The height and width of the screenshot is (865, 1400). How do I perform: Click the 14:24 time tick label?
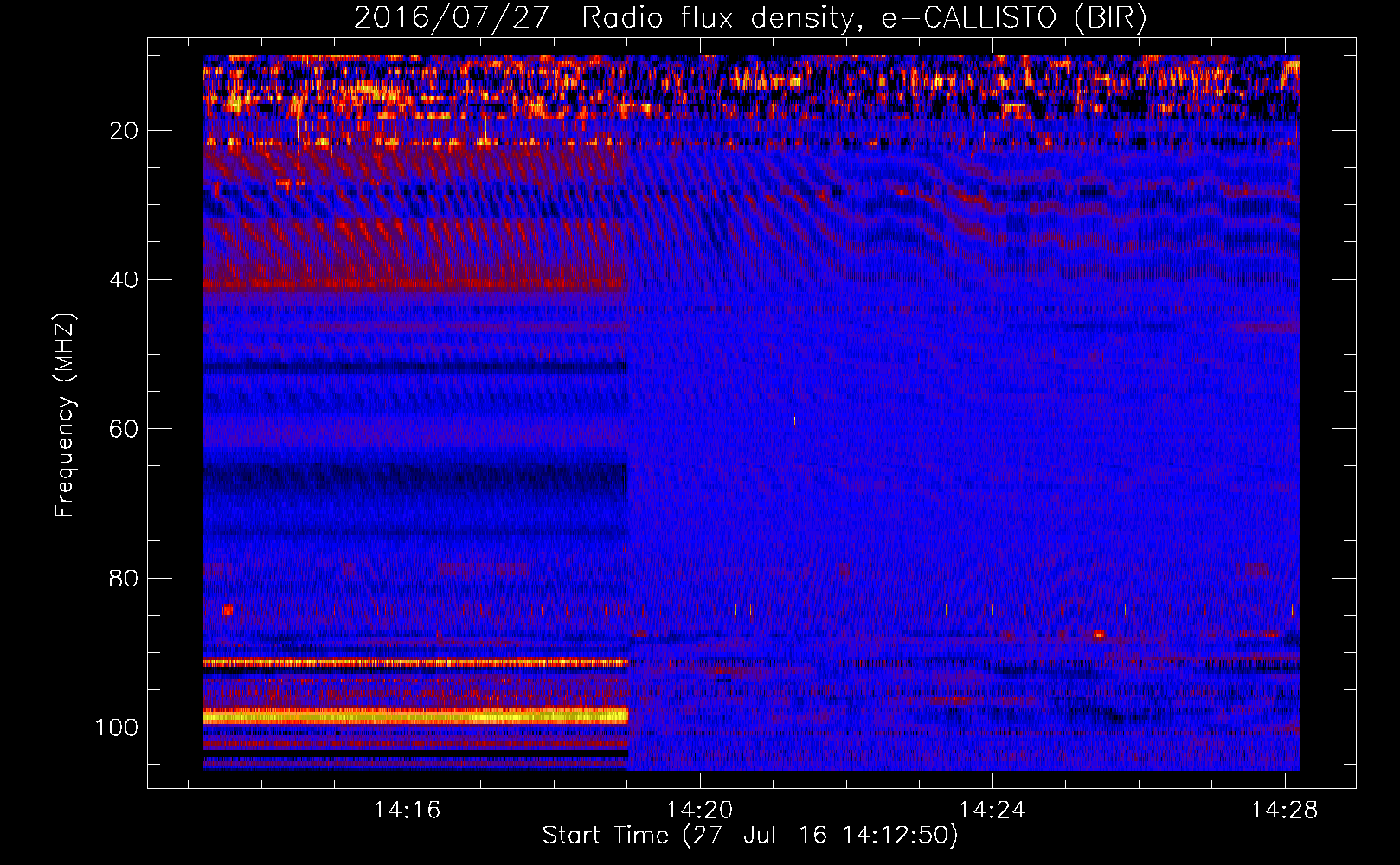992,810
